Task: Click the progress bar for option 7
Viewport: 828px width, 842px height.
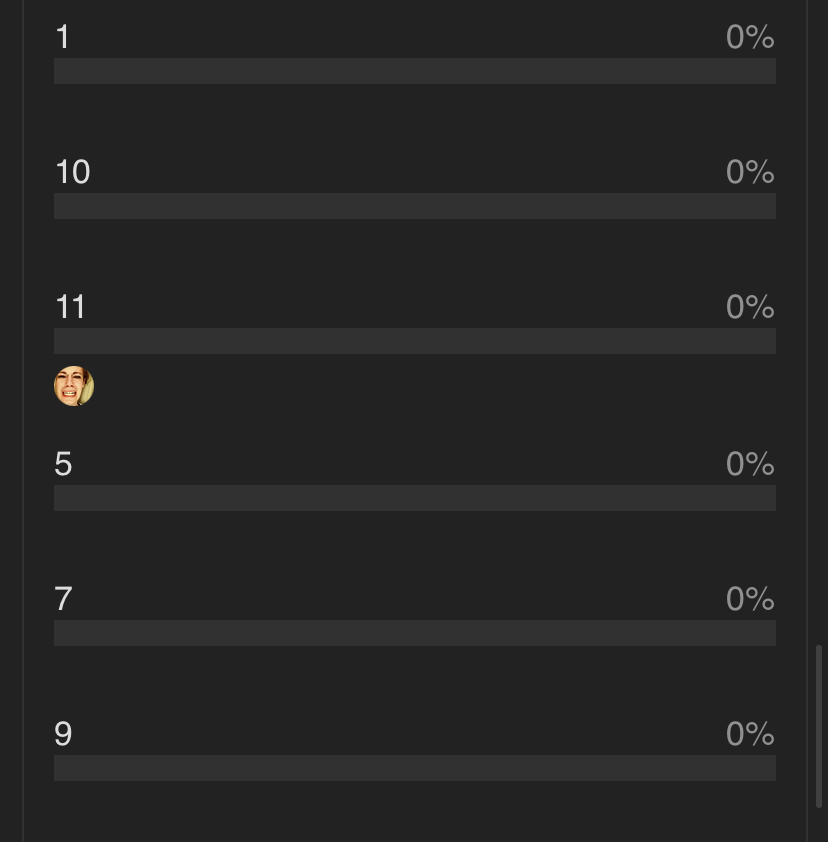Action: [415, 633]
